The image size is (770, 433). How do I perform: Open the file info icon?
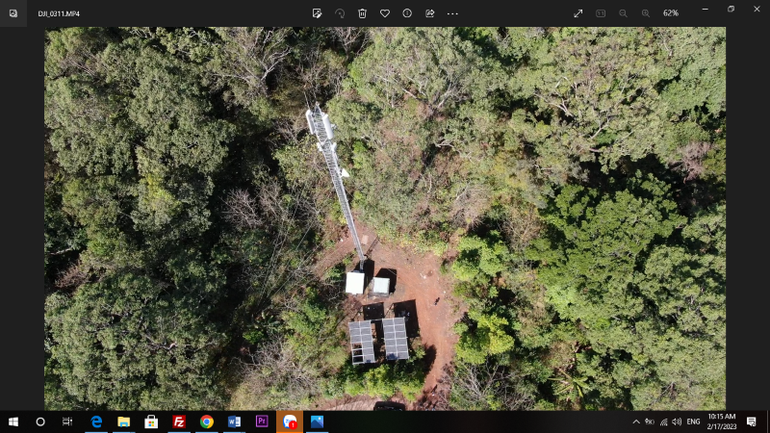point(407,13)
